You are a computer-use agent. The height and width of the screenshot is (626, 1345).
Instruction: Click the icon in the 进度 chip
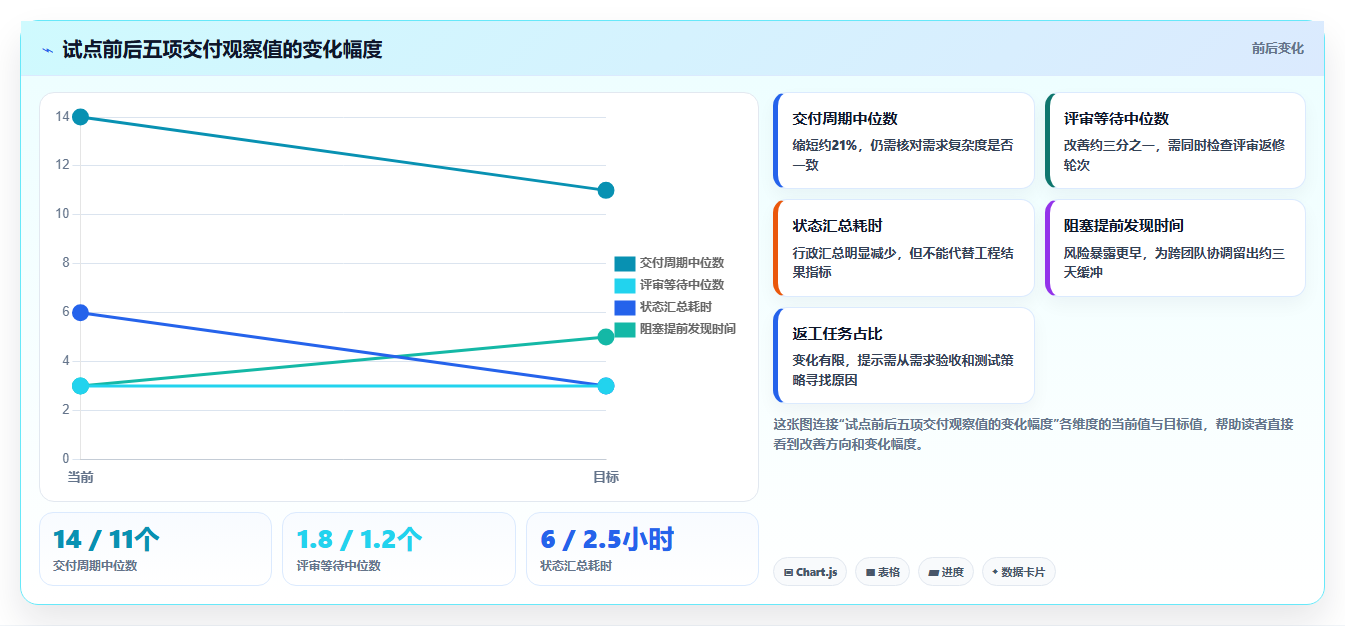[934, 573]
